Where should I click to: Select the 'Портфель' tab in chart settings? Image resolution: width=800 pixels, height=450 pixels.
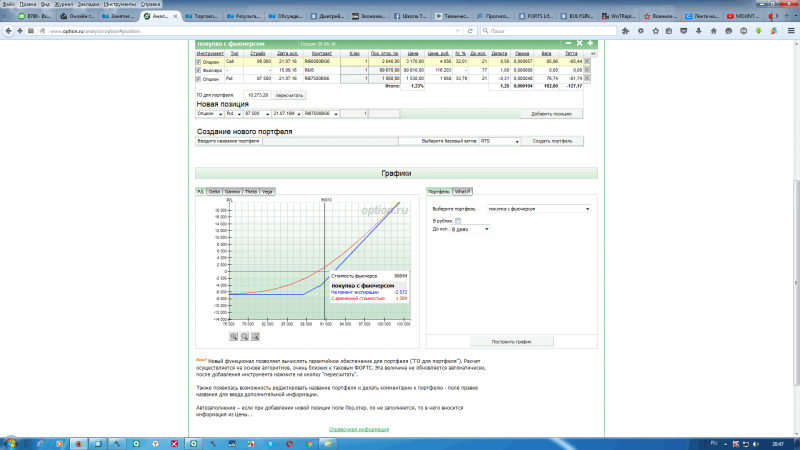[x=439, y=191]
